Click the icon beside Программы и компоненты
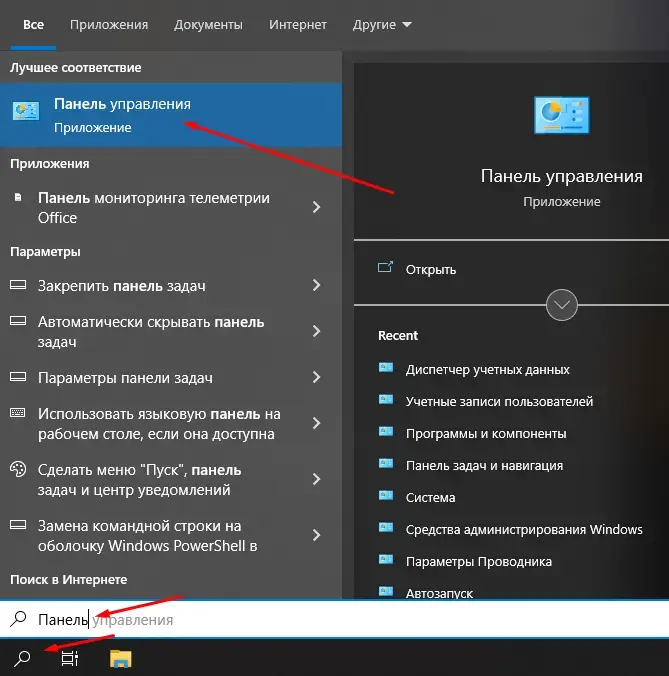Screen dimensions: 669x676 386,431
